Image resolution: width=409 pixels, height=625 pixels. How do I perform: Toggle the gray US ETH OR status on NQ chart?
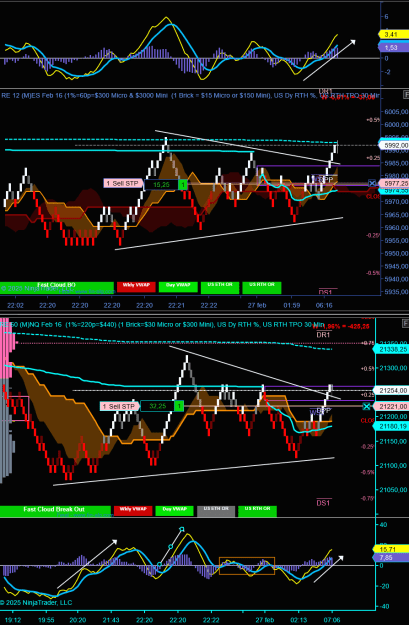click(x=216, y=511)
